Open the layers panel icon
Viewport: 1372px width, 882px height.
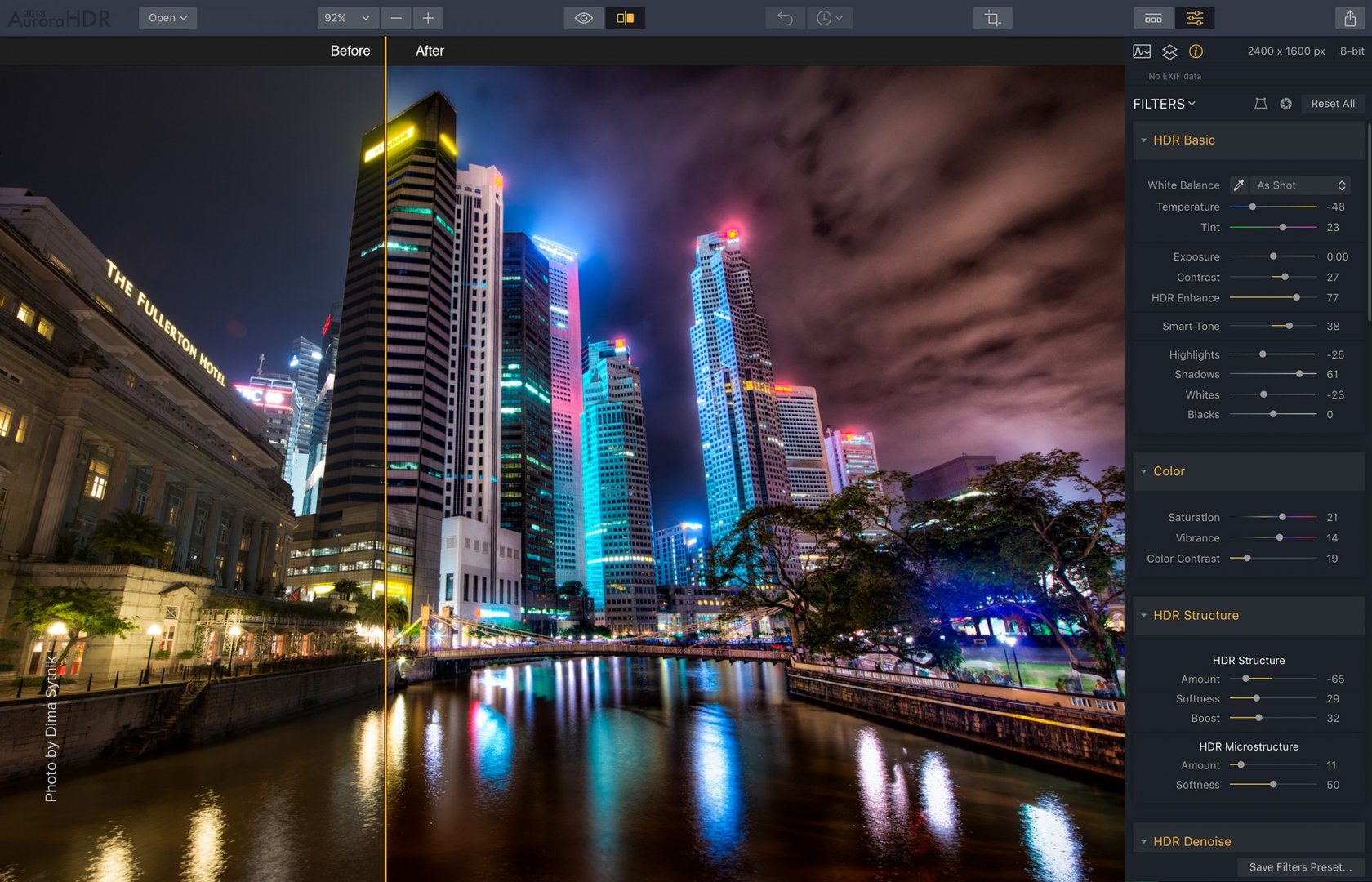(x=1169, y=51)
